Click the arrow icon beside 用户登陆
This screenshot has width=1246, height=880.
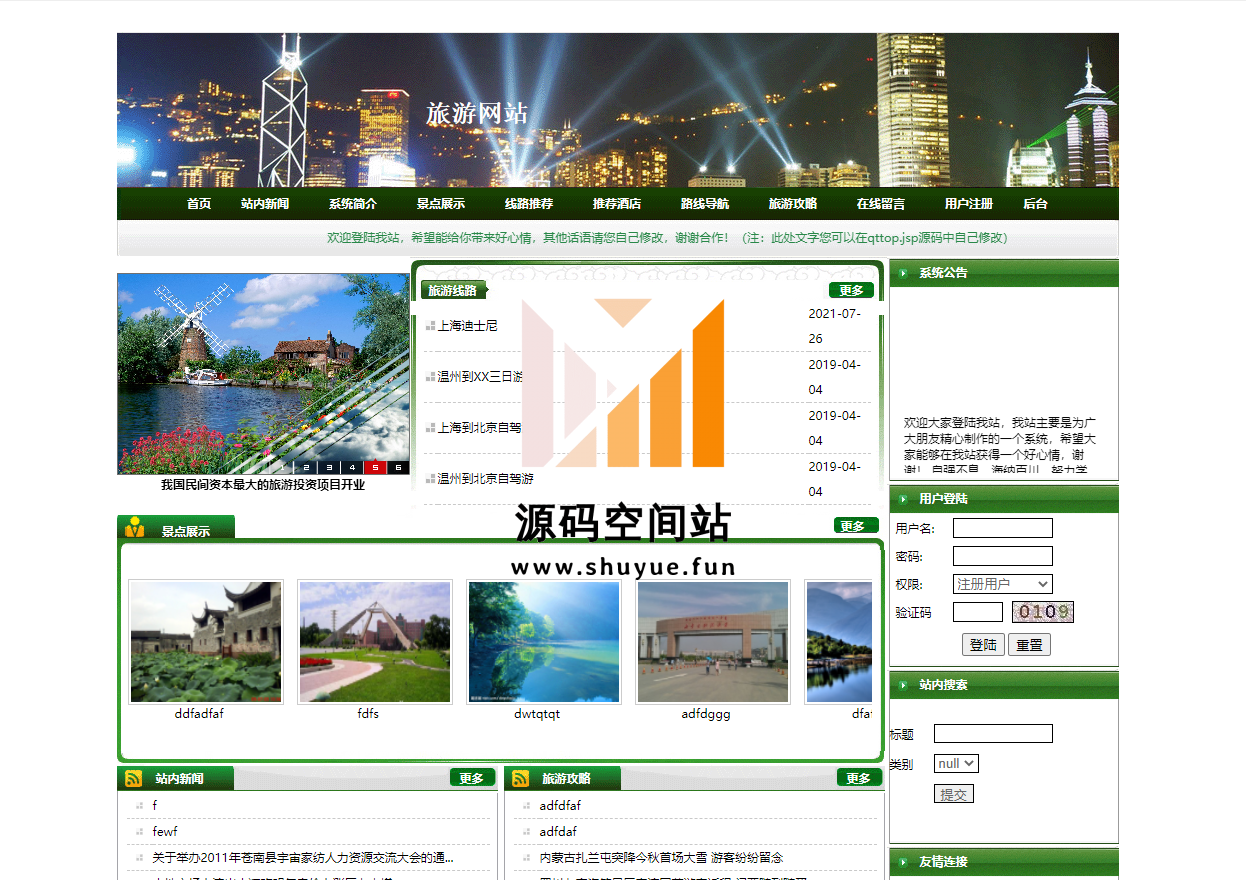pyautogui.click(x=903, y=499)
